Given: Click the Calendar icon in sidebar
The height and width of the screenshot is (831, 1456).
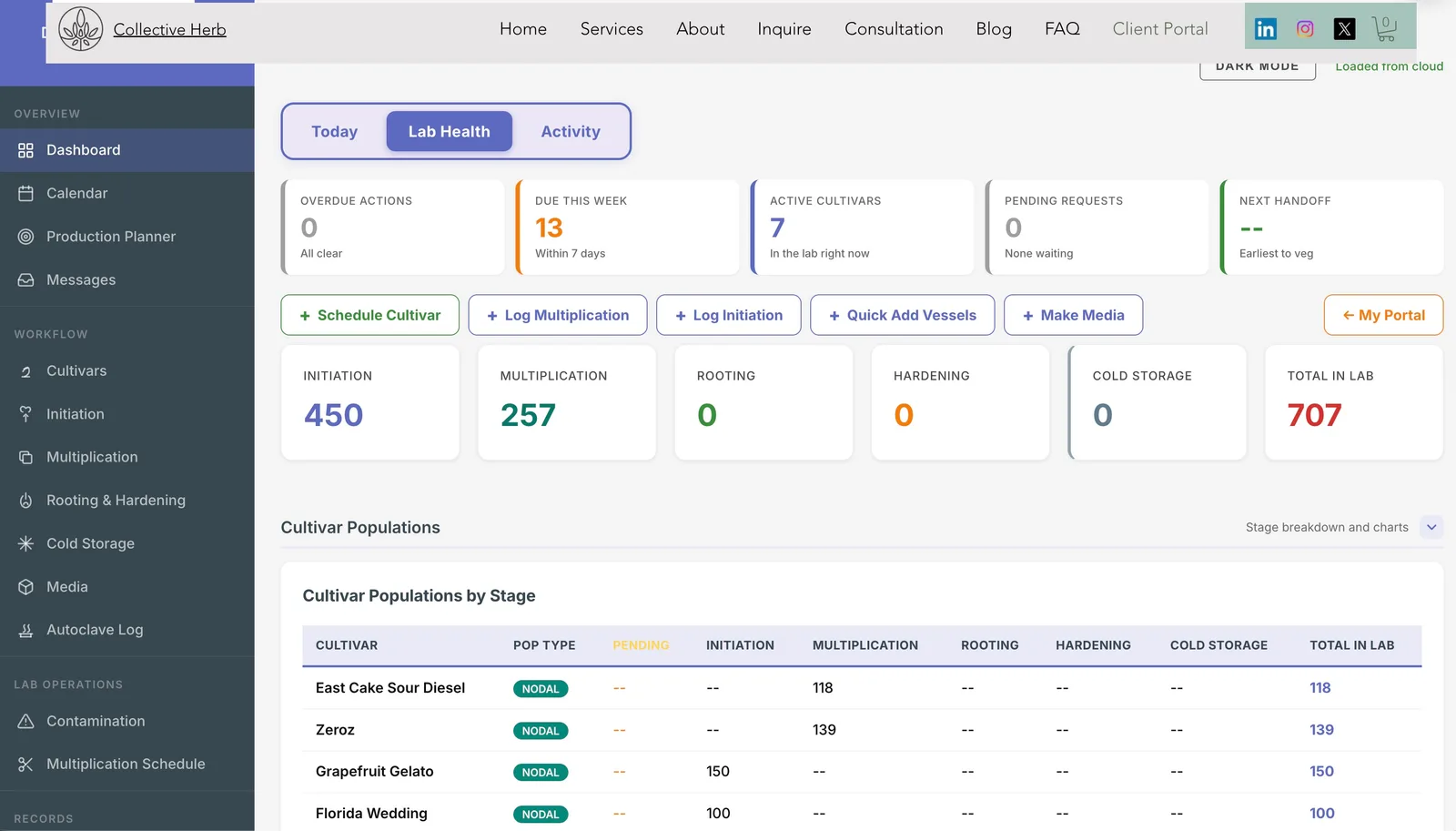Looking at the screenshot, I should (25, 193).
